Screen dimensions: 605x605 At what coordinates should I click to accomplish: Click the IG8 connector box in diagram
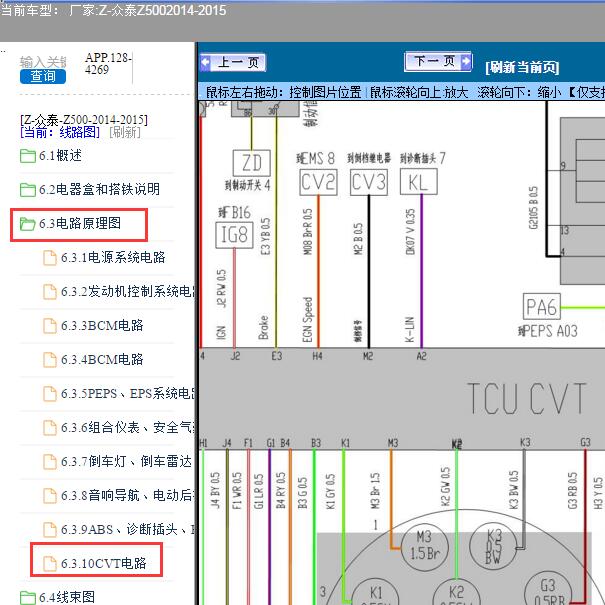[x=234, y=235]
